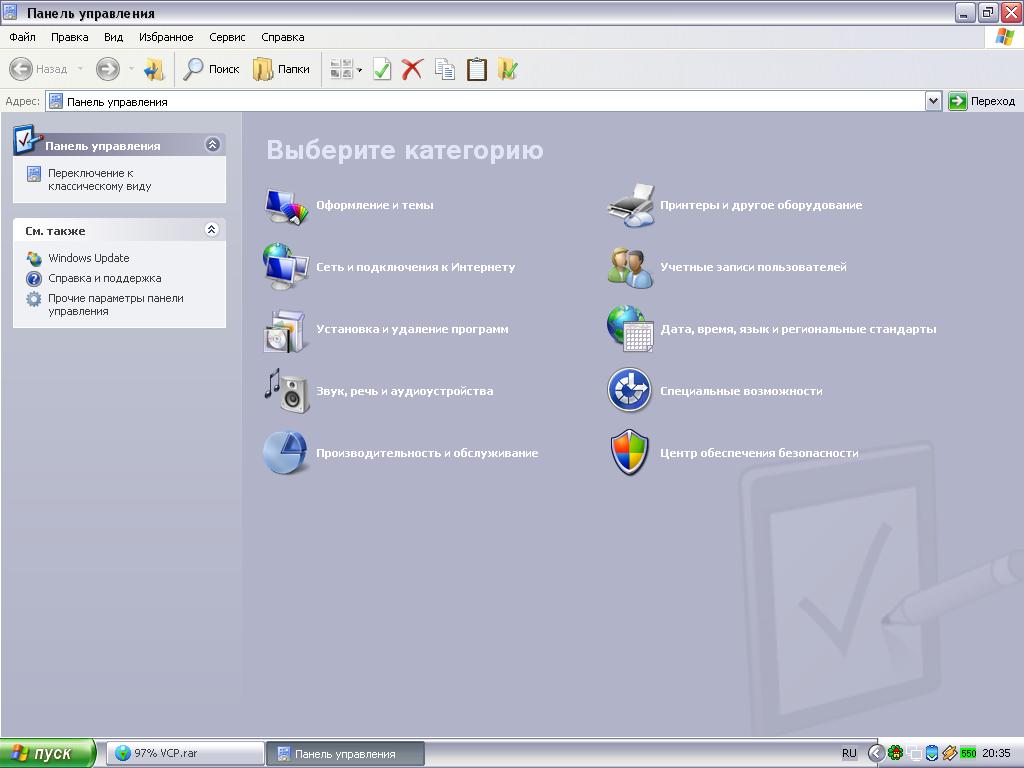
Task: Click the 20:35 system clock
Action: (x=997, y=753)
